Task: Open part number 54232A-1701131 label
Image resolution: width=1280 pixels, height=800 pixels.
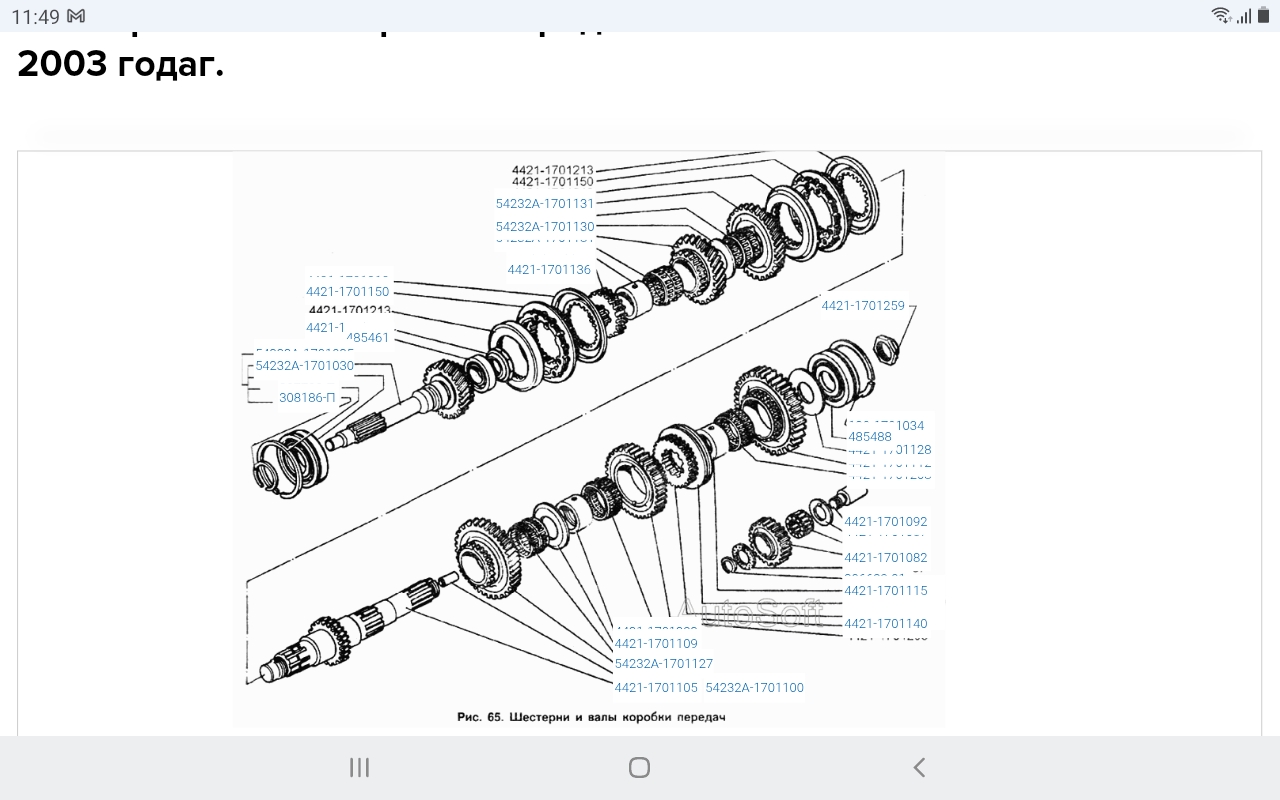Action: [545, 203]
